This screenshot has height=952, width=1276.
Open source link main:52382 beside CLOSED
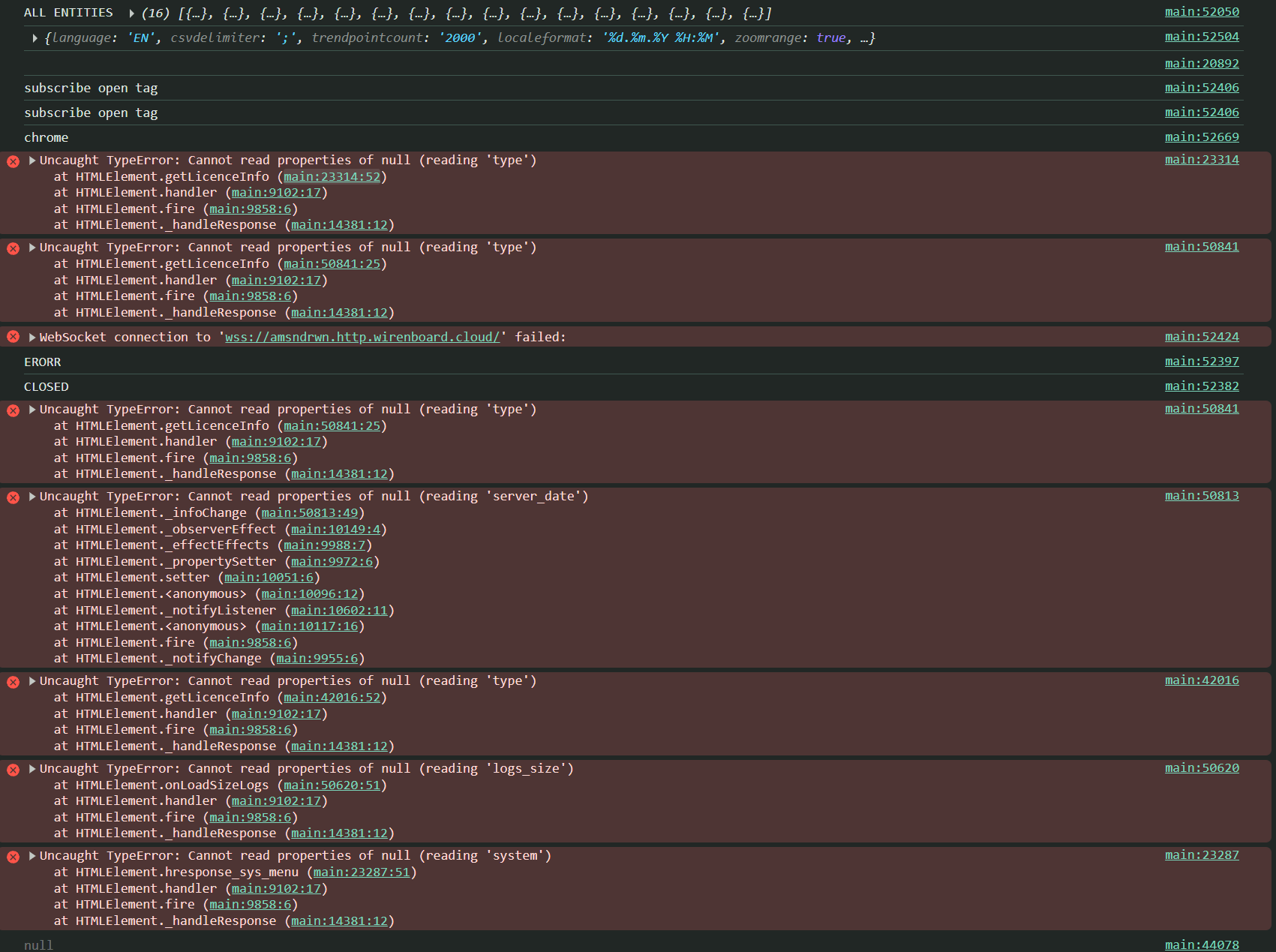coord(1201,386)
